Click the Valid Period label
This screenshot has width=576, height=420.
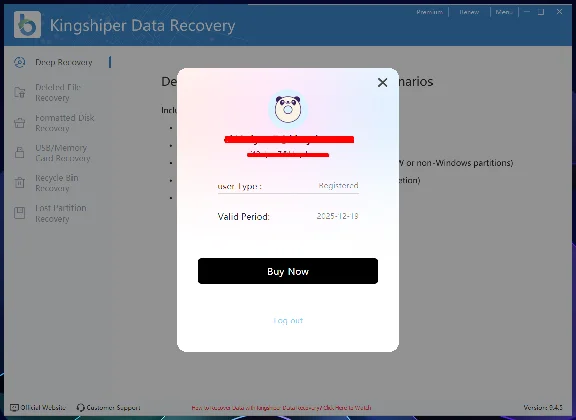click(243, 216)
